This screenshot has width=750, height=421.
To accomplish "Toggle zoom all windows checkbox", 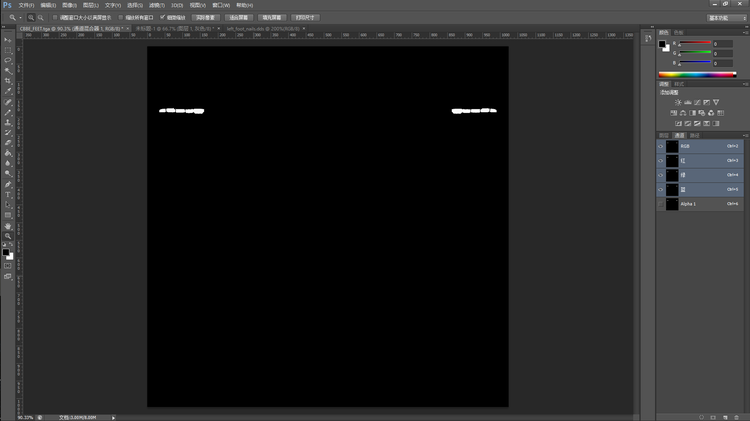I will tap(121, 17).
